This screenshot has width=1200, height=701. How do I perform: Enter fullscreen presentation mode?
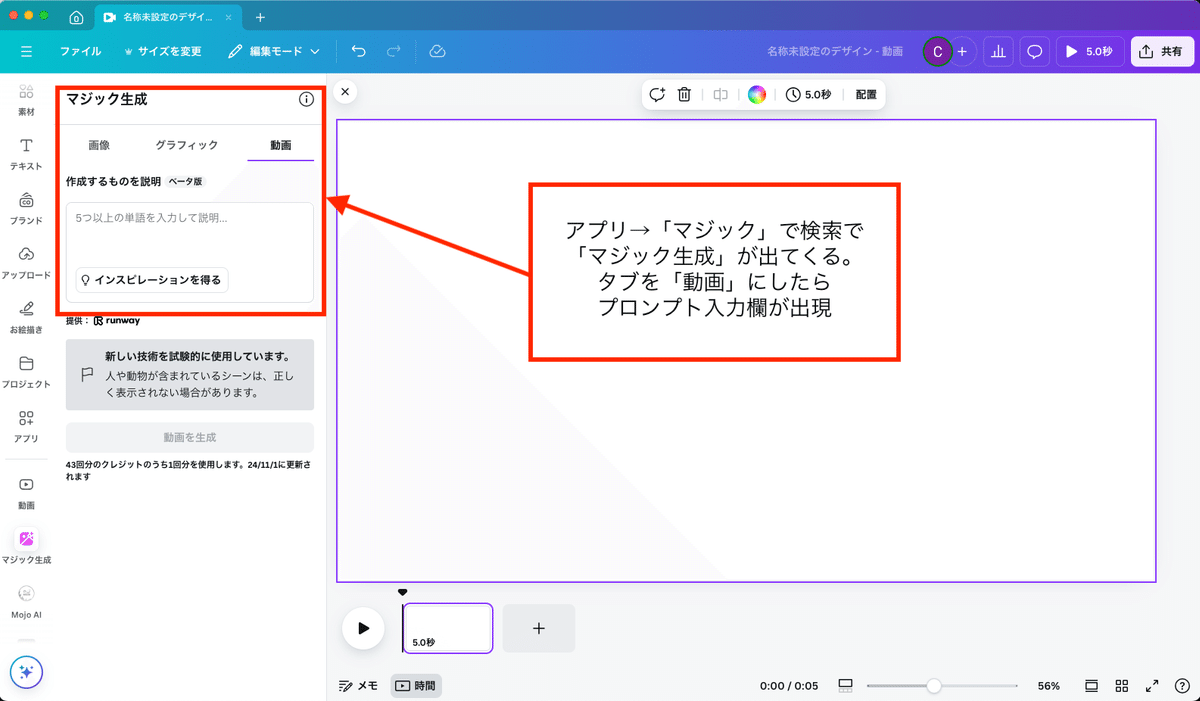(x=1152, y=686)
